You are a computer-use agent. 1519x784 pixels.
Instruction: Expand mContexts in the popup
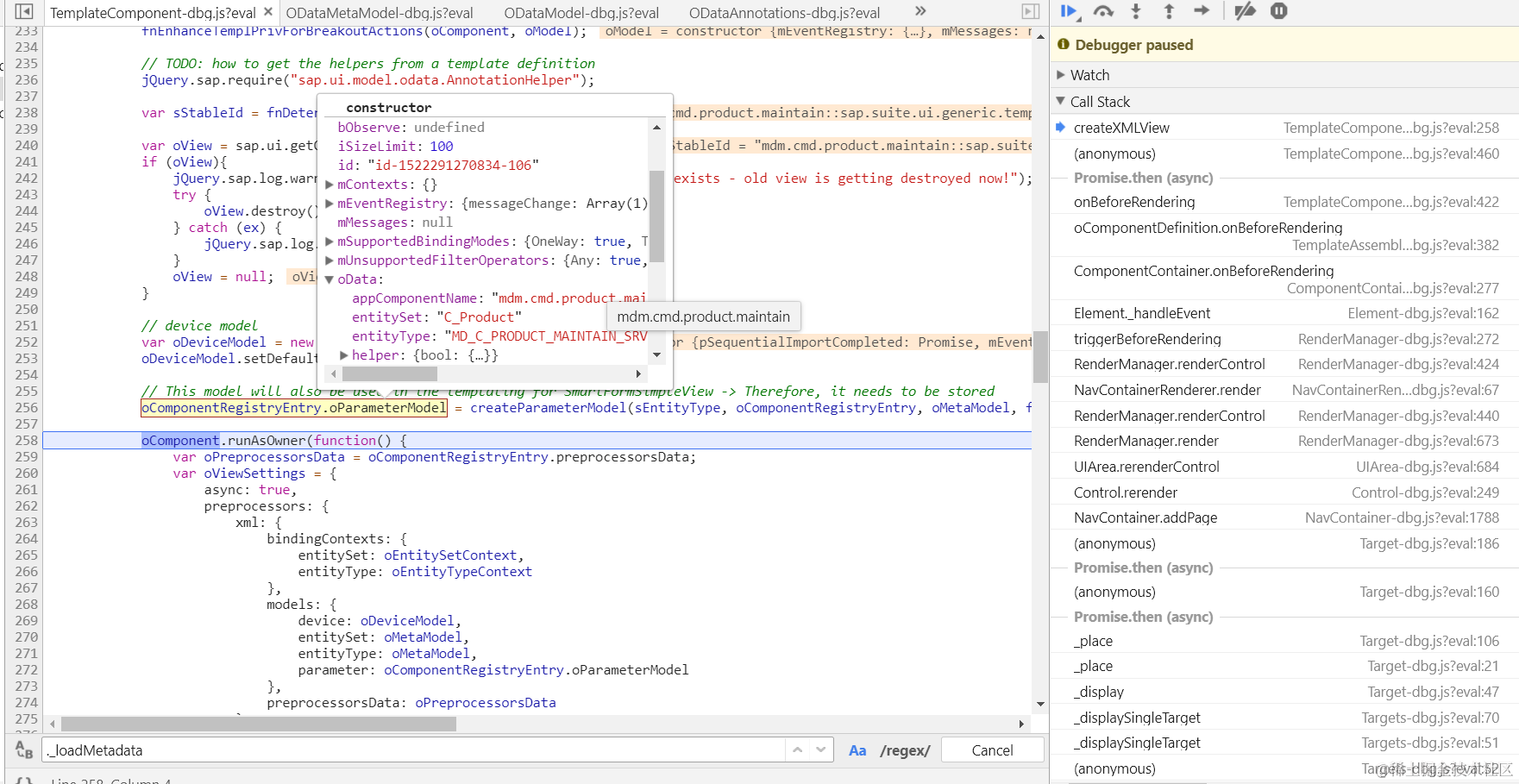(330, 185)
